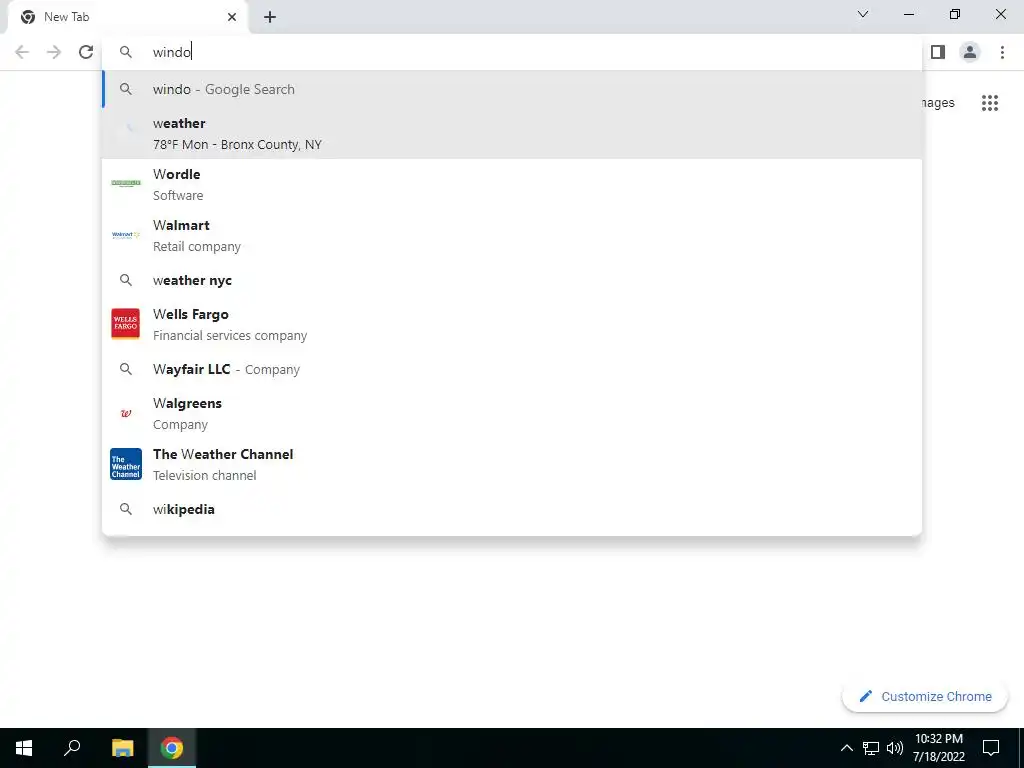Click The Weather Channel logo icon
Screen dimensions: 1024x768
pos(125,464)
